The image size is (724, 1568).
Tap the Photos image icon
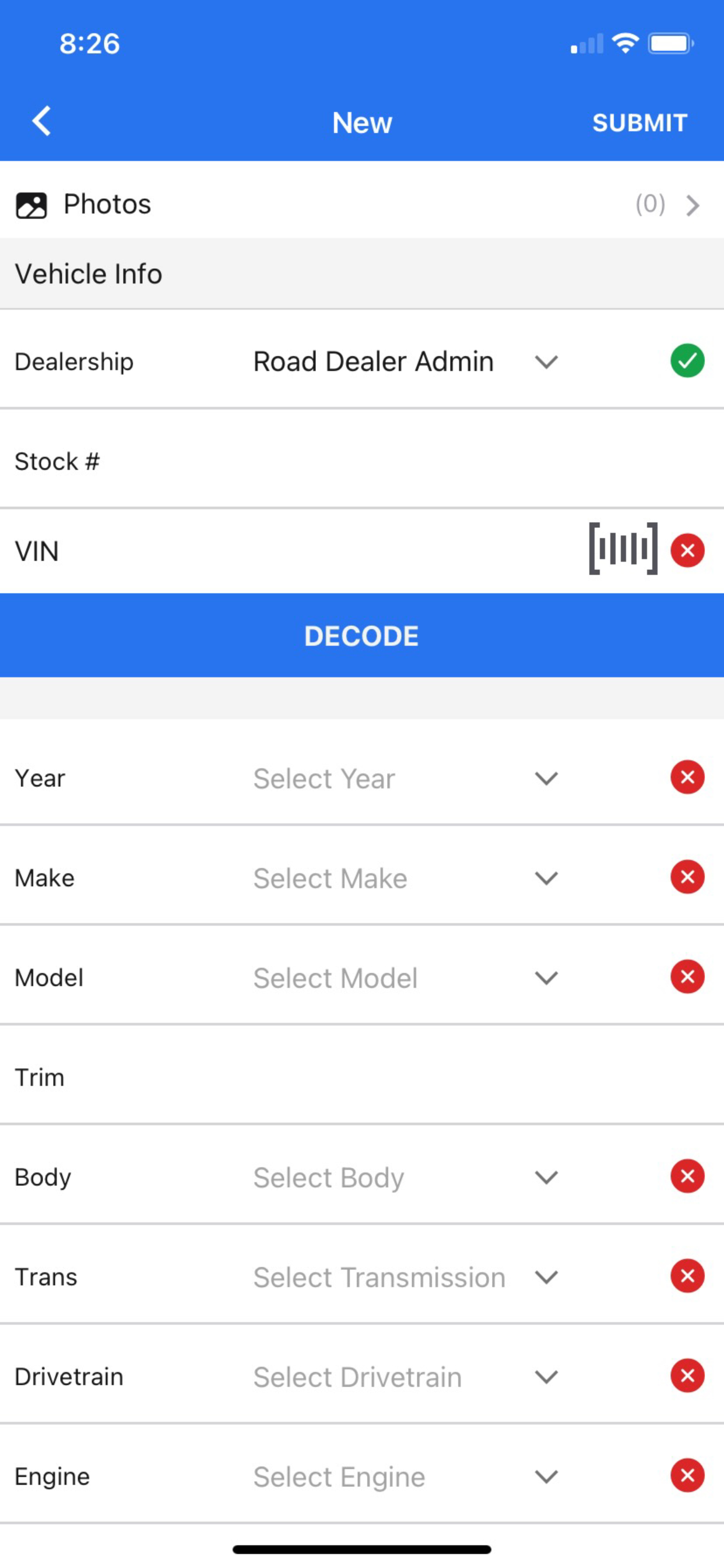[31, 205]
